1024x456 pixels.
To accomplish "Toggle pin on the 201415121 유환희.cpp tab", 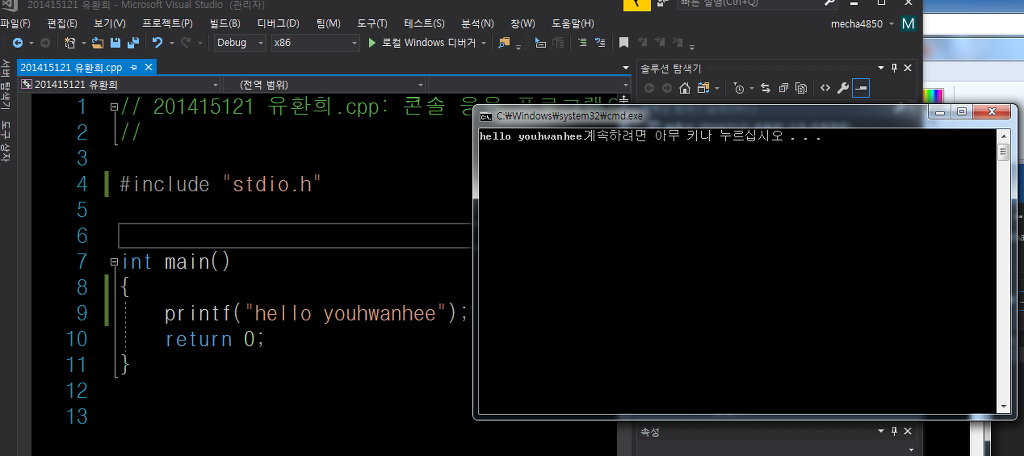I will (133, 67).
